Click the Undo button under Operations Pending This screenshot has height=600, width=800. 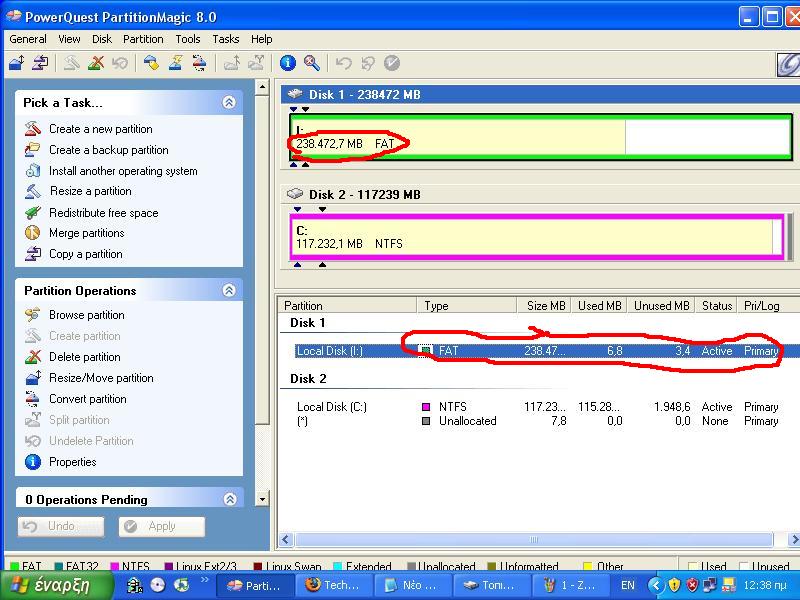(61, 527)
